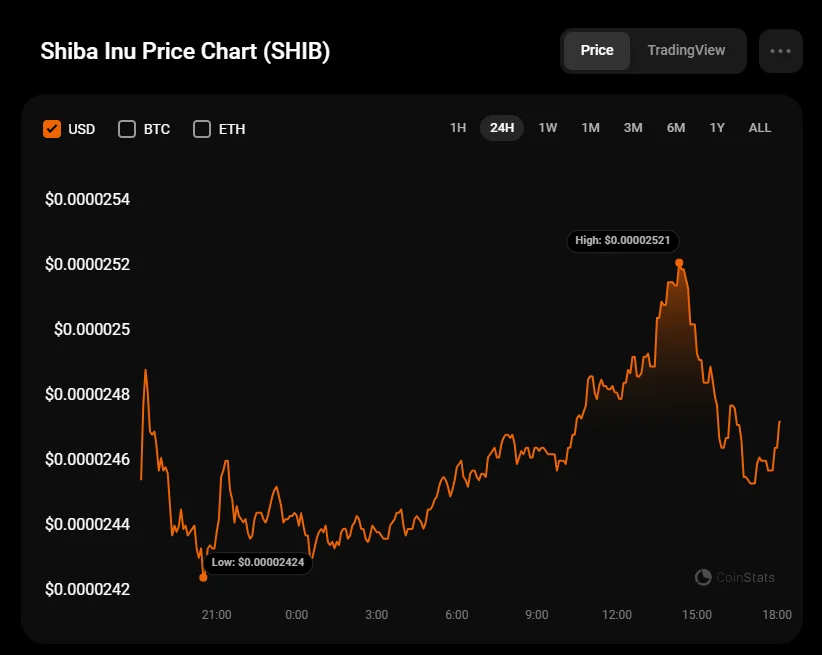Enable the BTC currency checkbox

click(x=127, y=129)
